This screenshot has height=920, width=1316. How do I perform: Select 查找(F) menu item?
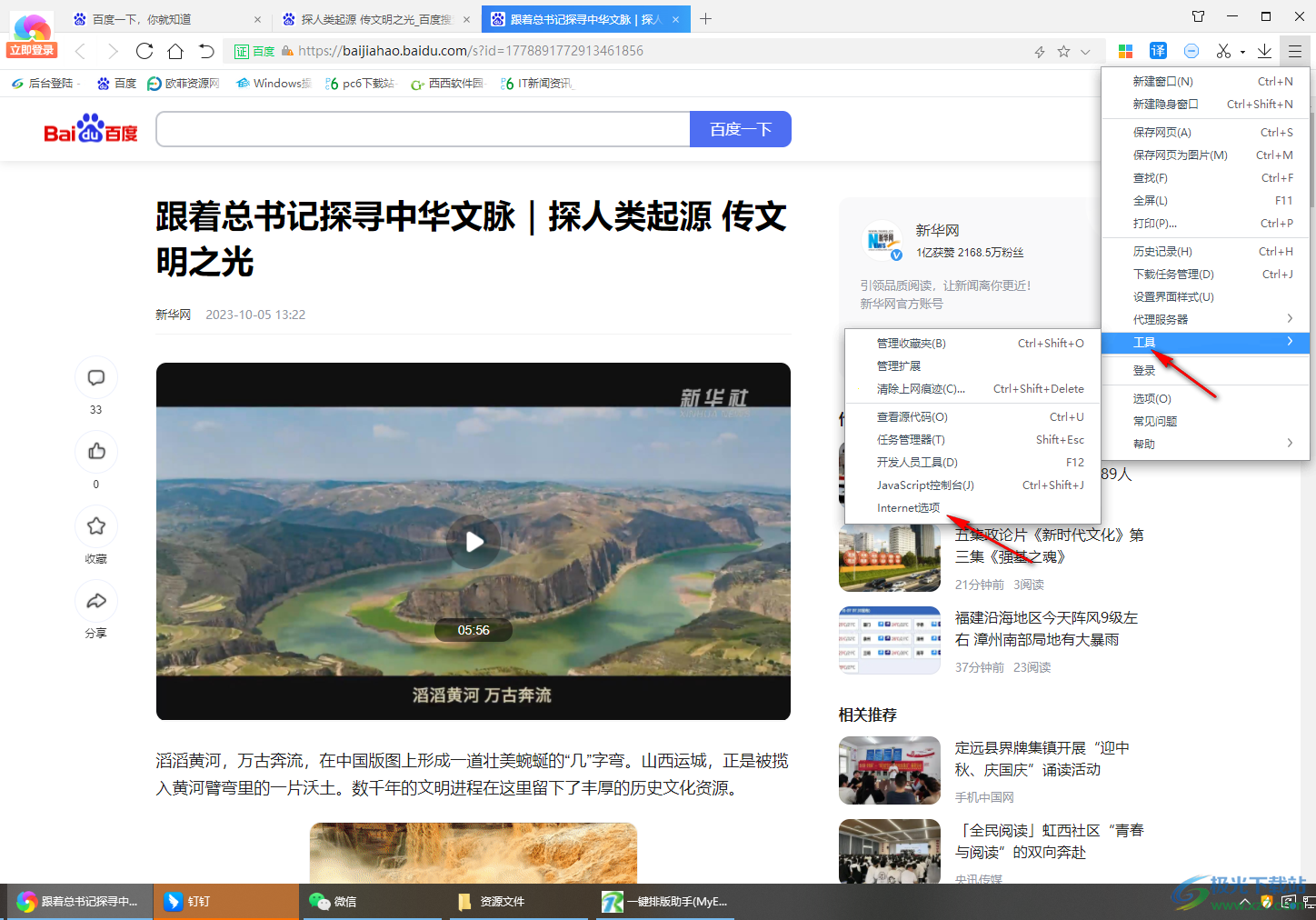pos(1205,177)
